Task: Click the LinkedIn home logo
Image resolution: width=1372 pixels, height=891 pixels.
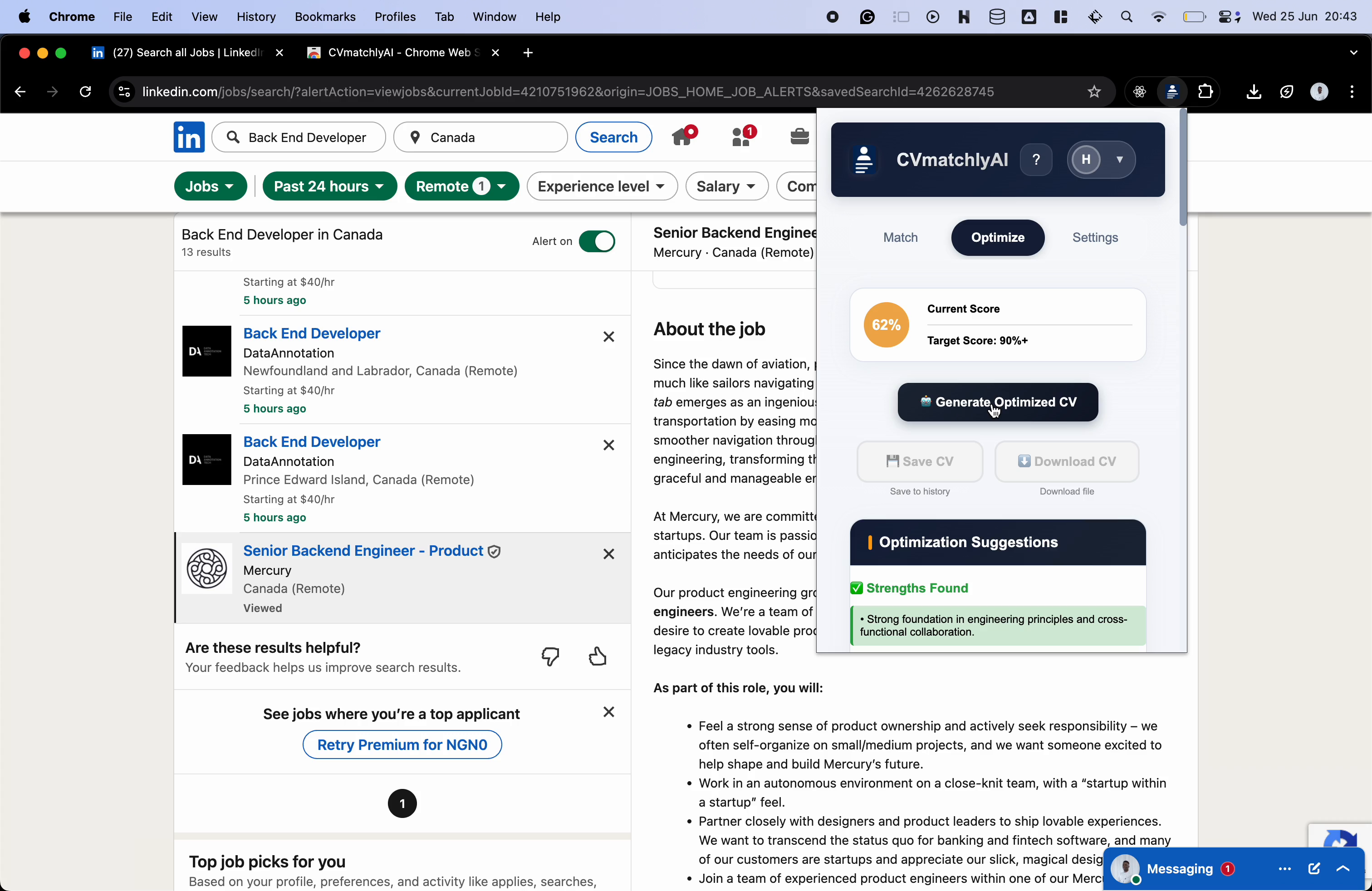Action: (189, 137)
